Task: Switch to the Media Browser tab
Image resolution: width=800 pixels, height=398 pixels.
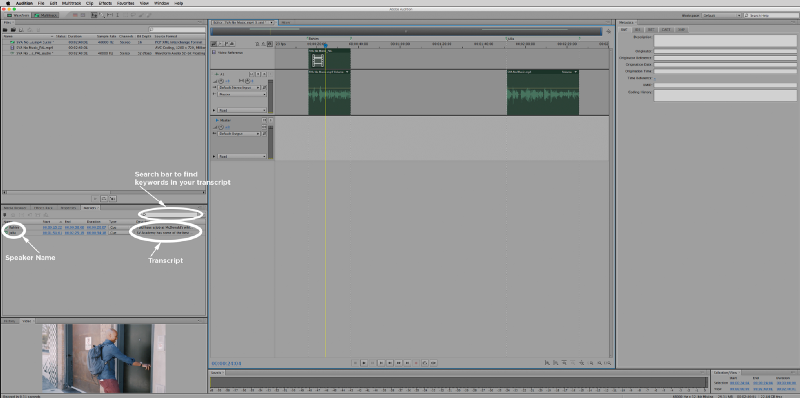Action: (15, 208)
